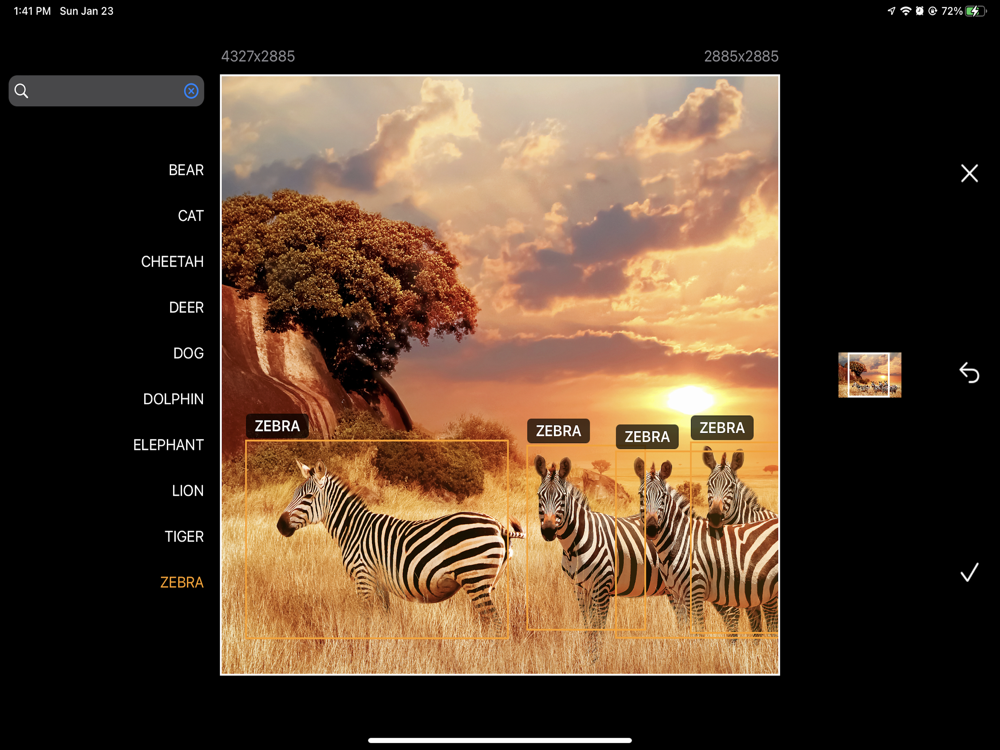
Task: Click the search magnifier icon
Action: (21, 91)
